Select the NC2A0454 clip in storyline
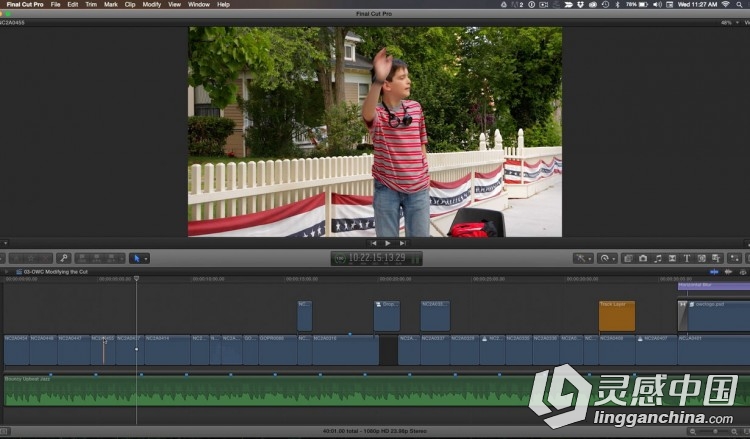 pyautogui.click(x=16, y=350)
